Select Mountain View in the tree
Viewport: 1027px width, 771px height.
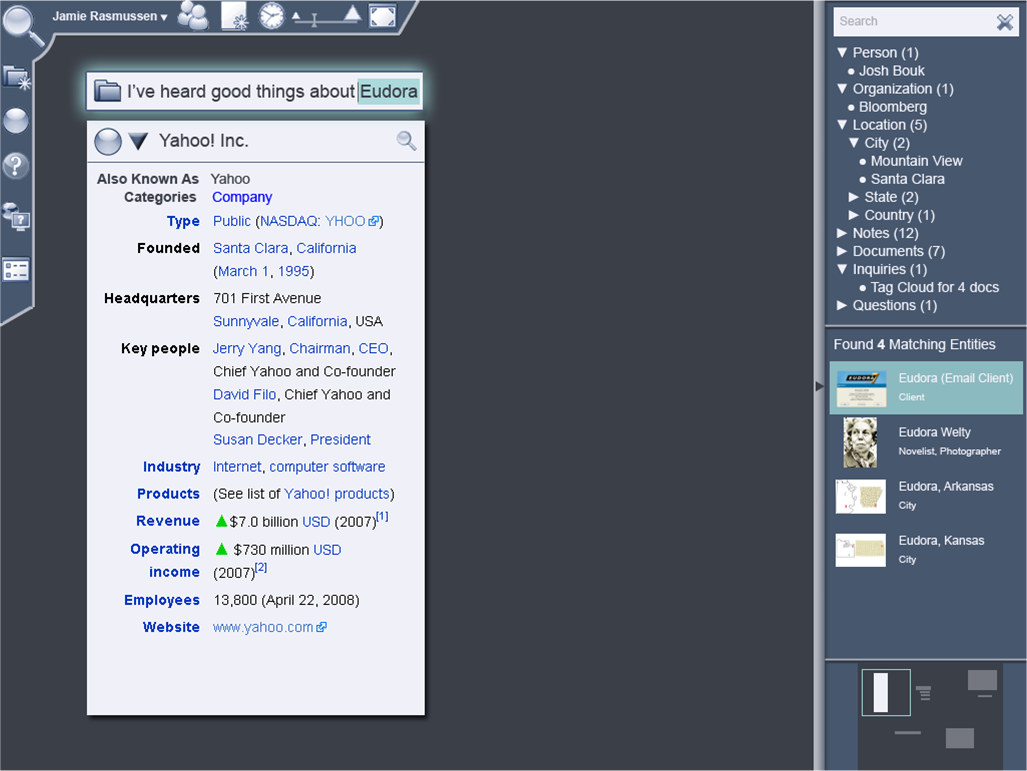pyautogui.click(x=916, y=161)
